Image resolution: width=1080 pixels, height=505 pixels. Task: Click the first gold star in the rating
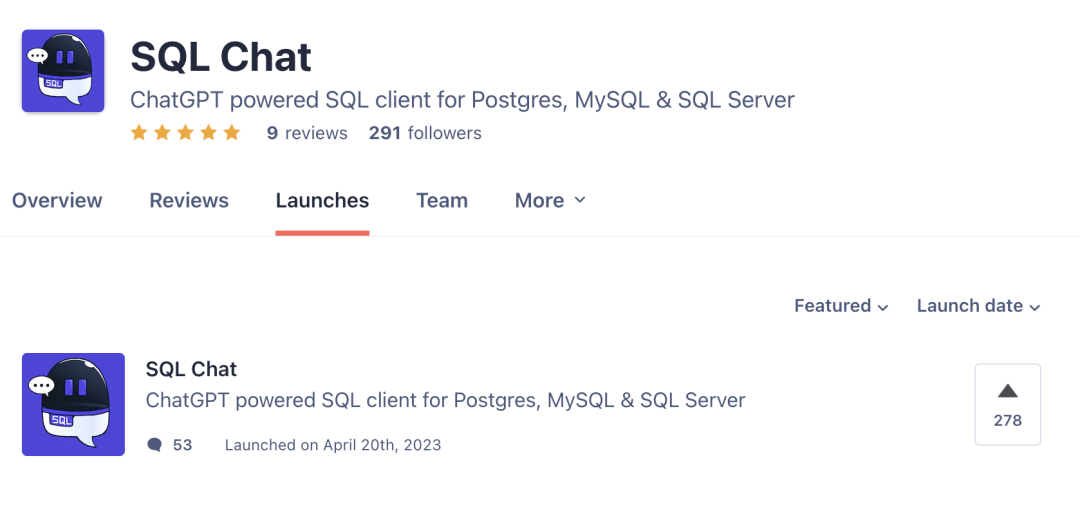pyautogui.click(x=139, y=132)
